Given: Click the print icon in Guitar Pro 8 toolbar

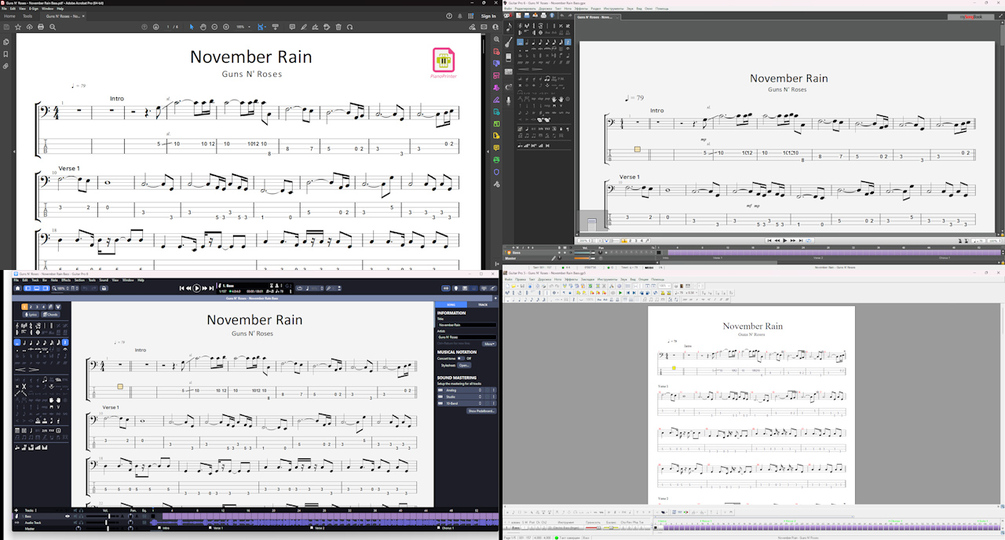Looking at the screenshot, I should coord(104,288).
